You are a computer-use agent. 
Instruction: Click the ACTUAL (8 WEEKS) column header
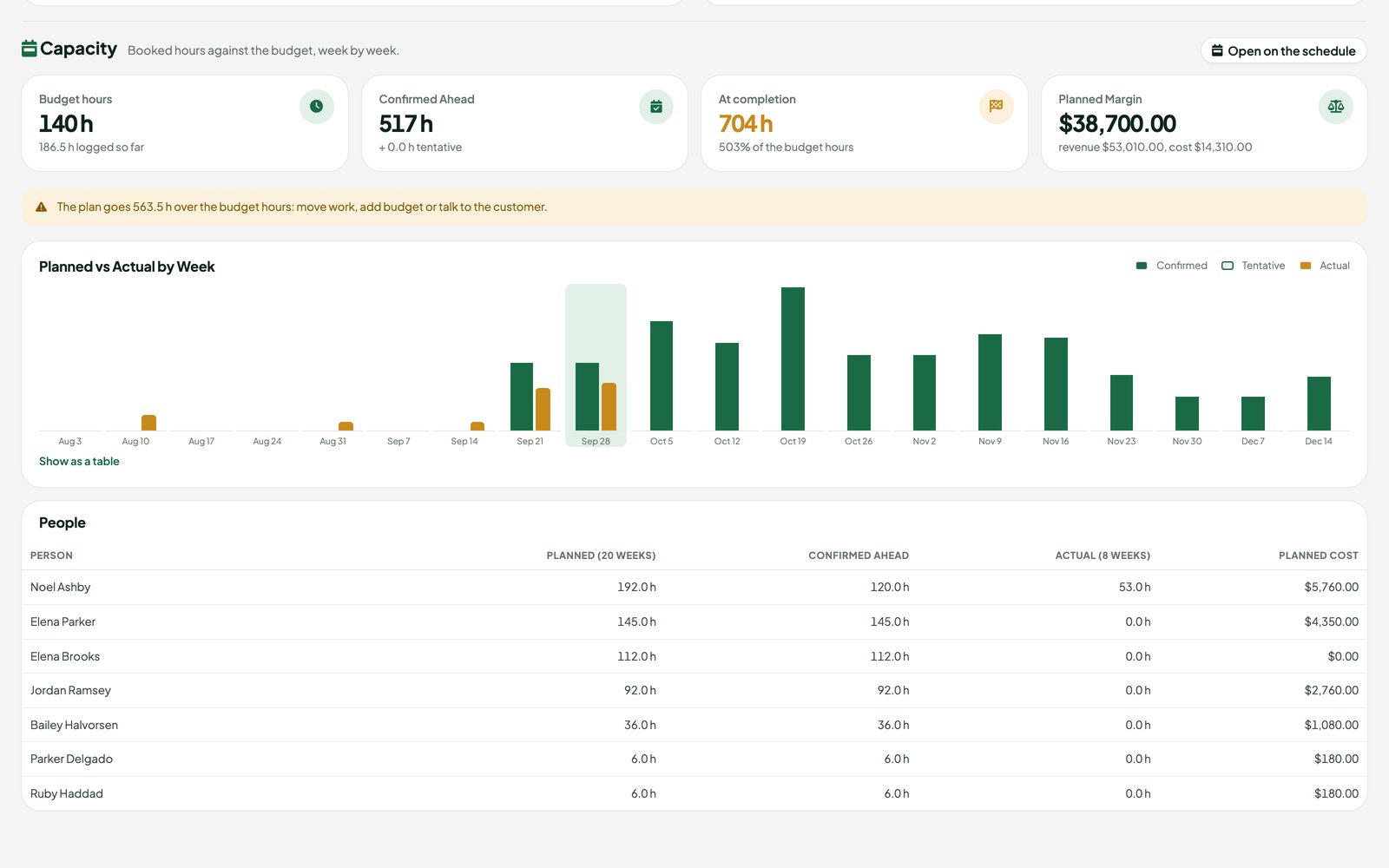pyautogui.click(x=1103, y=556)
